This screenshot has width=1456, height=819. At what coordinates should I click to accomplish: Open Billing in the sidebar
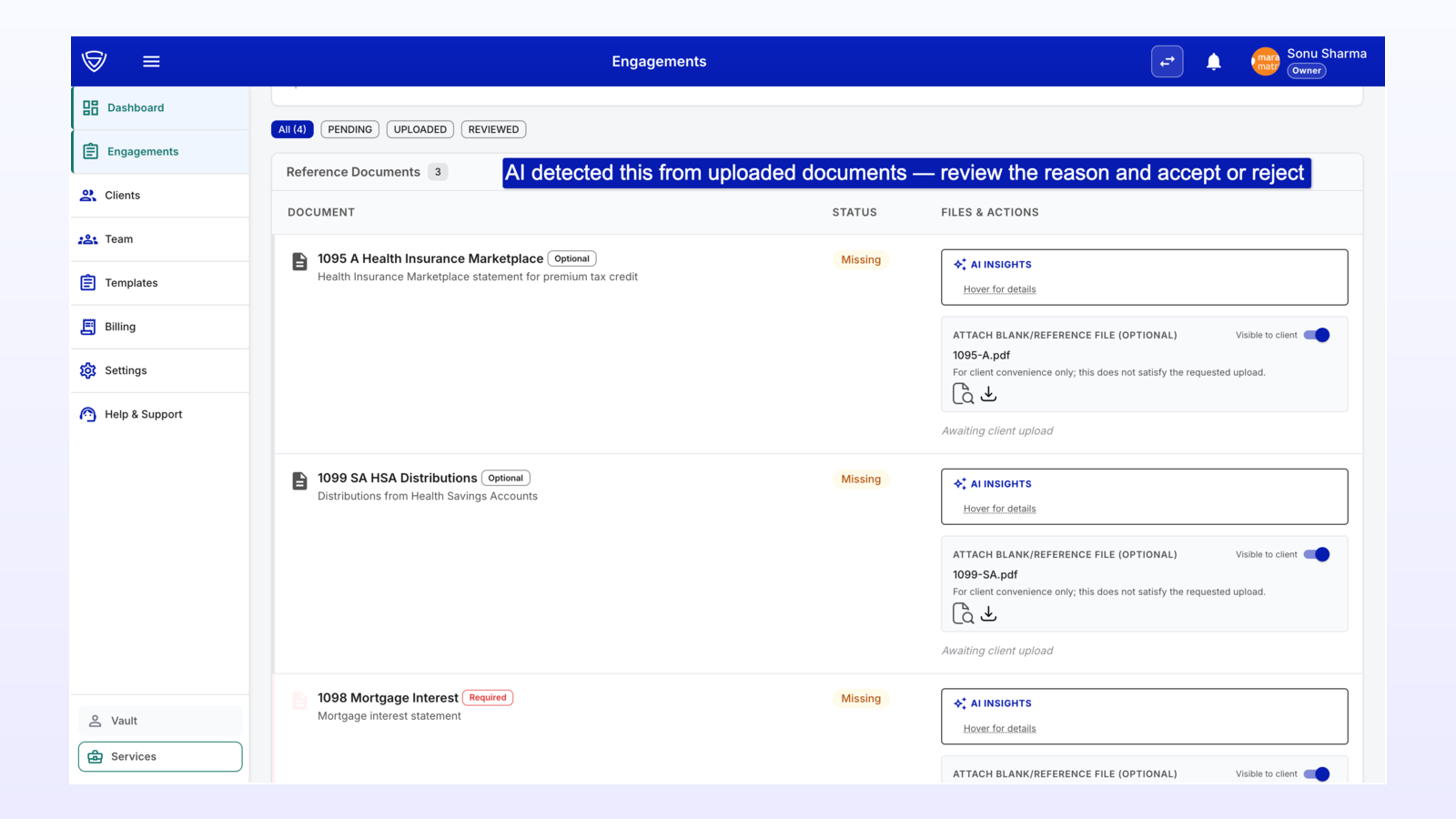pyautogui.click(x=160, y=326)
